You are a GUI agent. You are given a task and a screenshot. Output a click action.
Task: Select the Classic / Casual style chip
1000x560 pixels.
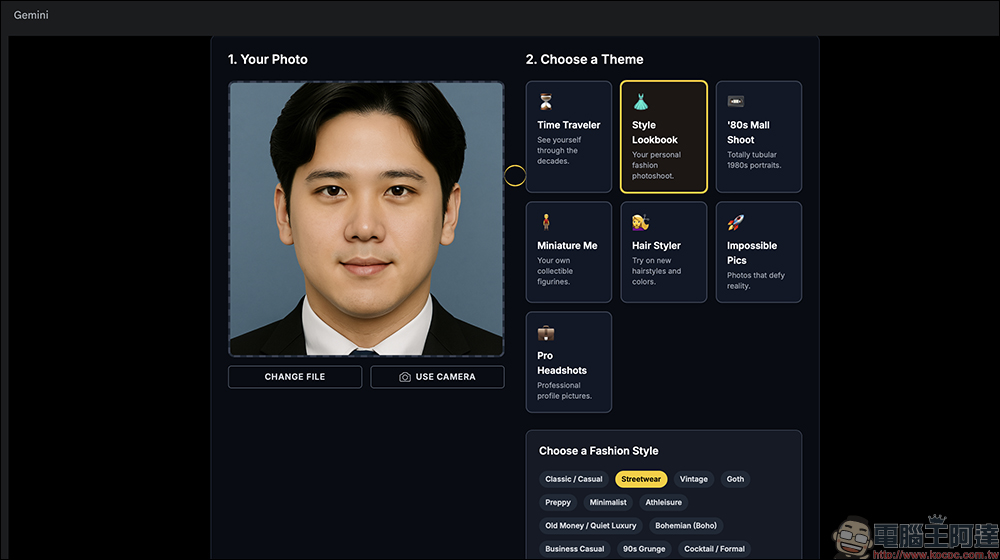573,479
